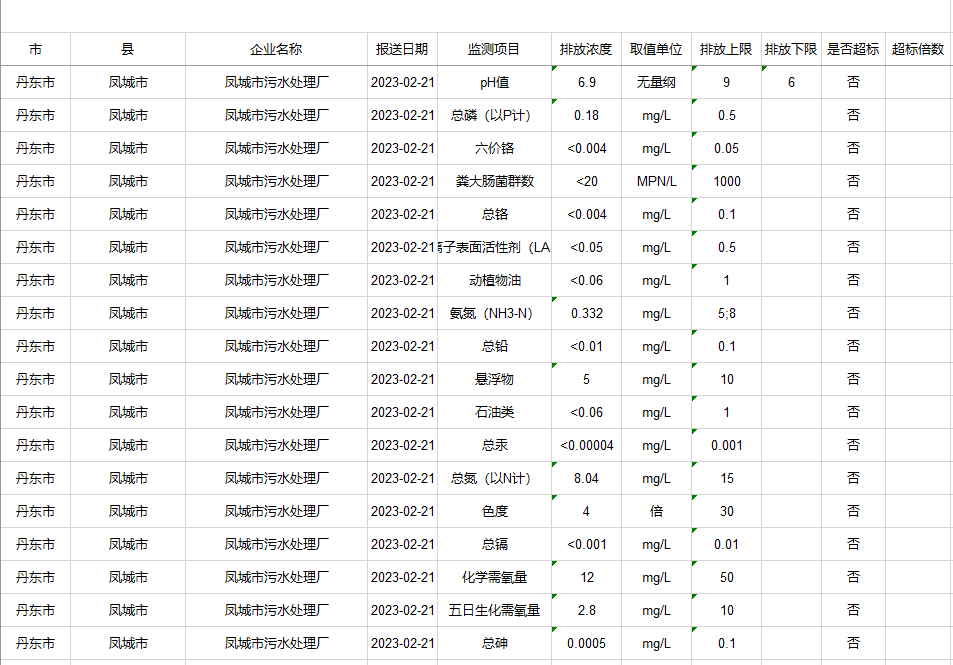Select the header cell 报送日期

(x=402, y=49)
